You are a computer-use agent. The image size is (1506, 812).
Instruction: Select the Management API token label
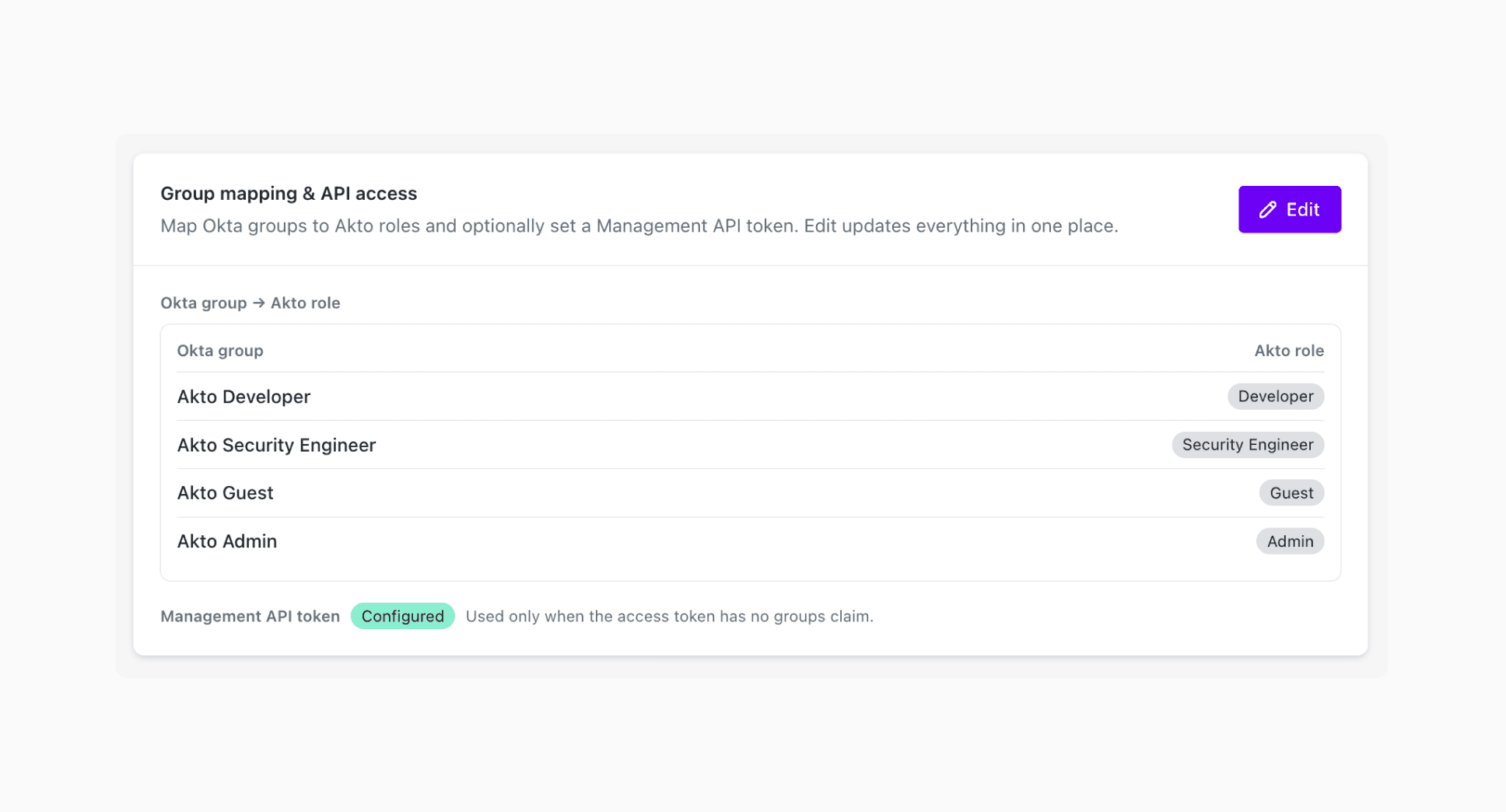pyautogui.click(x=250, y=615)
